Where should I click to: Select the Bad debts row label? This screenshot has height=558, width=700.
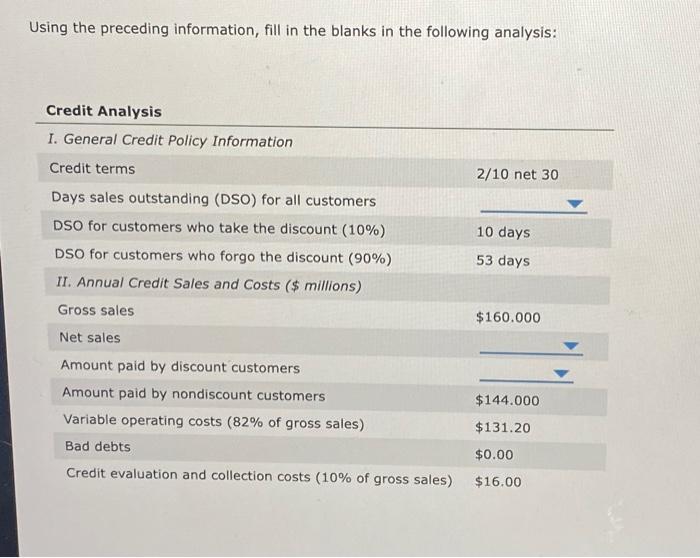98,446
